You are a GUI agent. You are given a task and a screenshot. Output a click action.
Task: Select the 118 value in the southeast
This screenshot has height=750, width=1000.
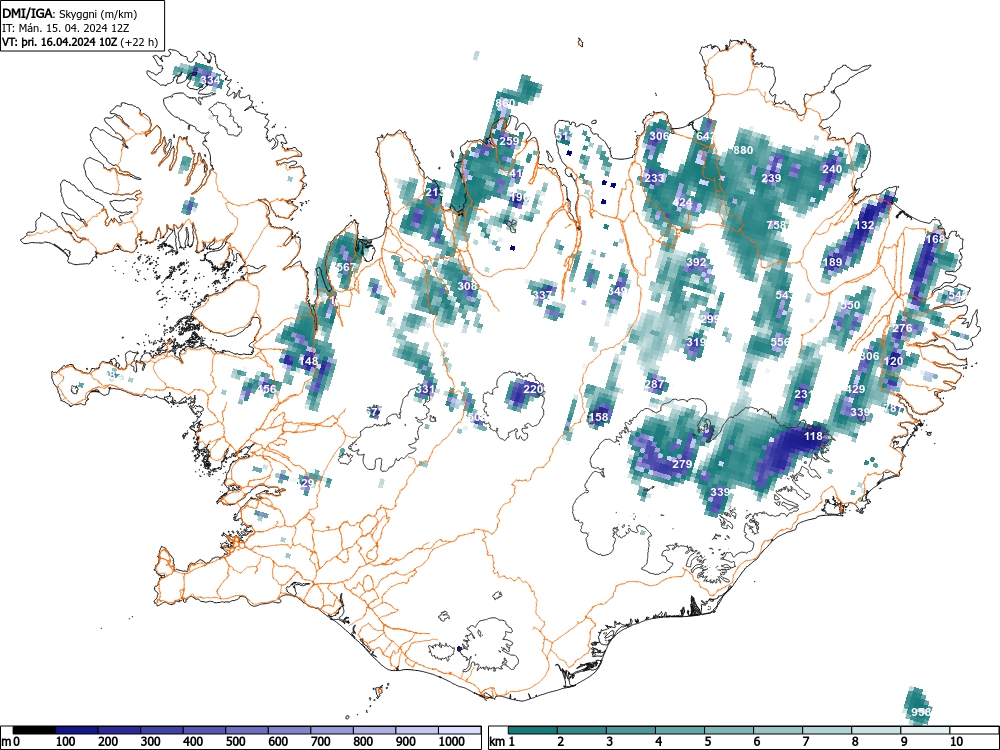(813, 436)
